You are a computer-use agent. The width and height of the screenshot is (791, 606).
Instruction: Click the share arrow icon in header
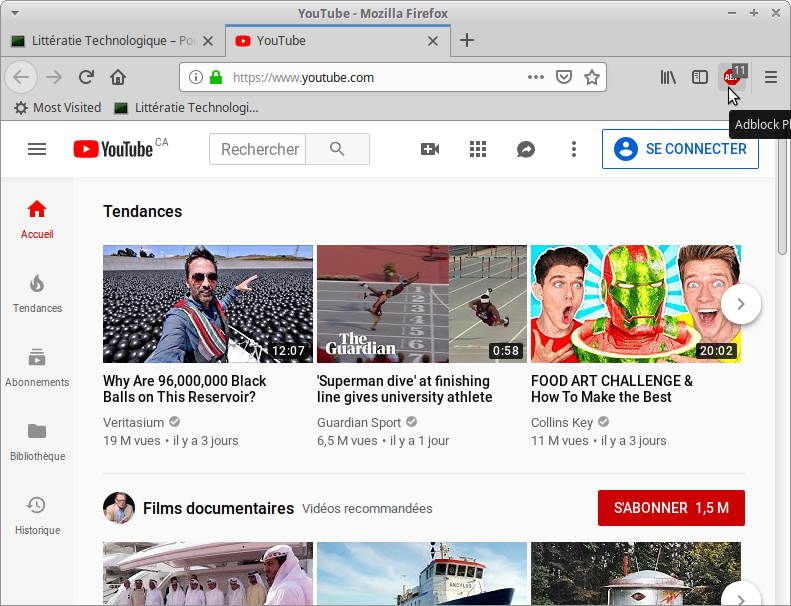(526, 149)
